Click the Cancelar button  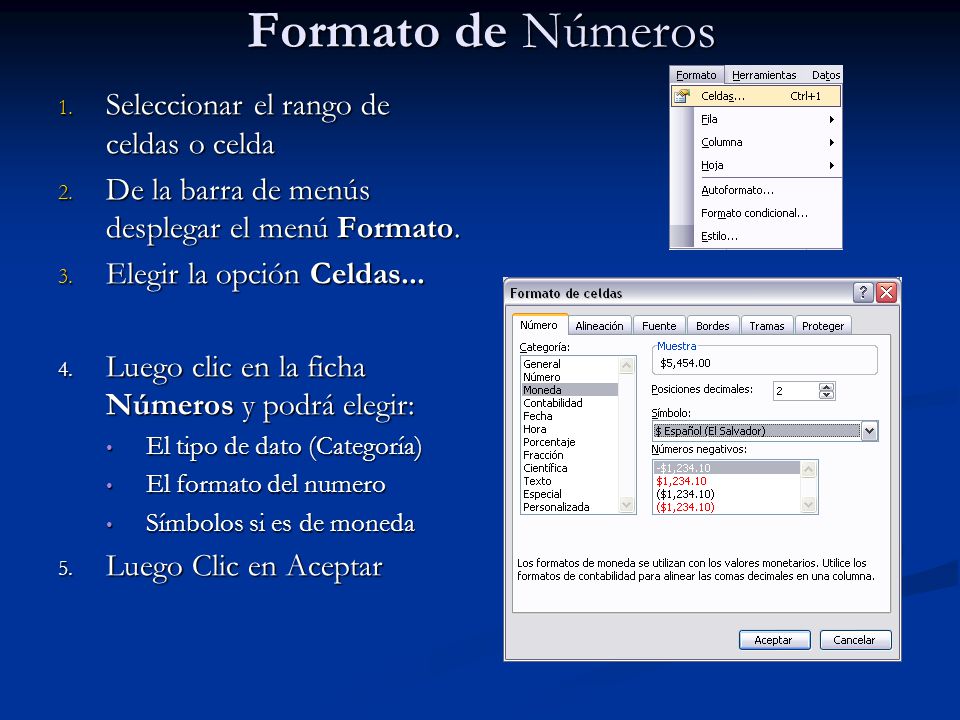pyautogui.click(x=855, y=640)
